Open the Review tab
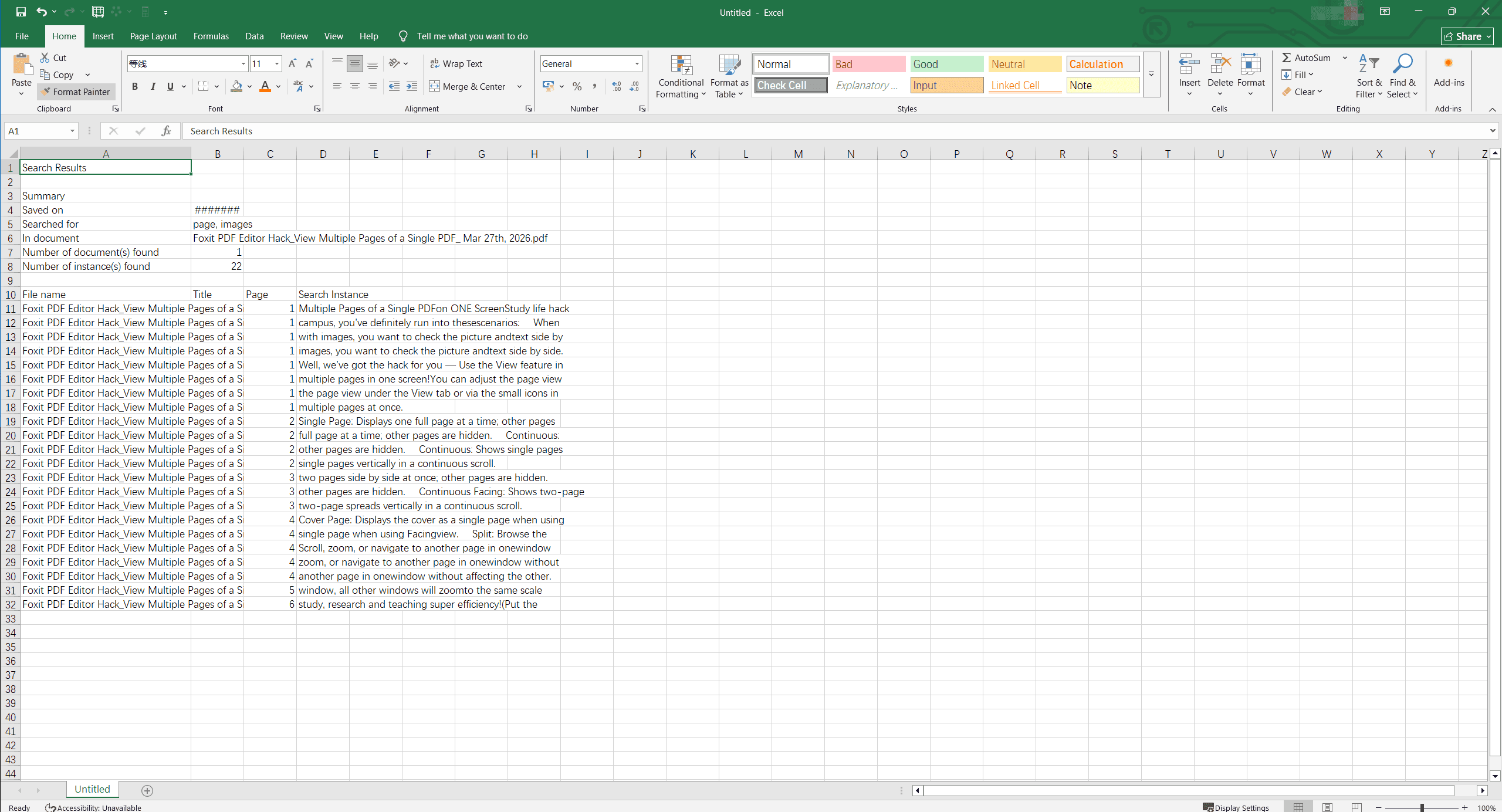 294,36
